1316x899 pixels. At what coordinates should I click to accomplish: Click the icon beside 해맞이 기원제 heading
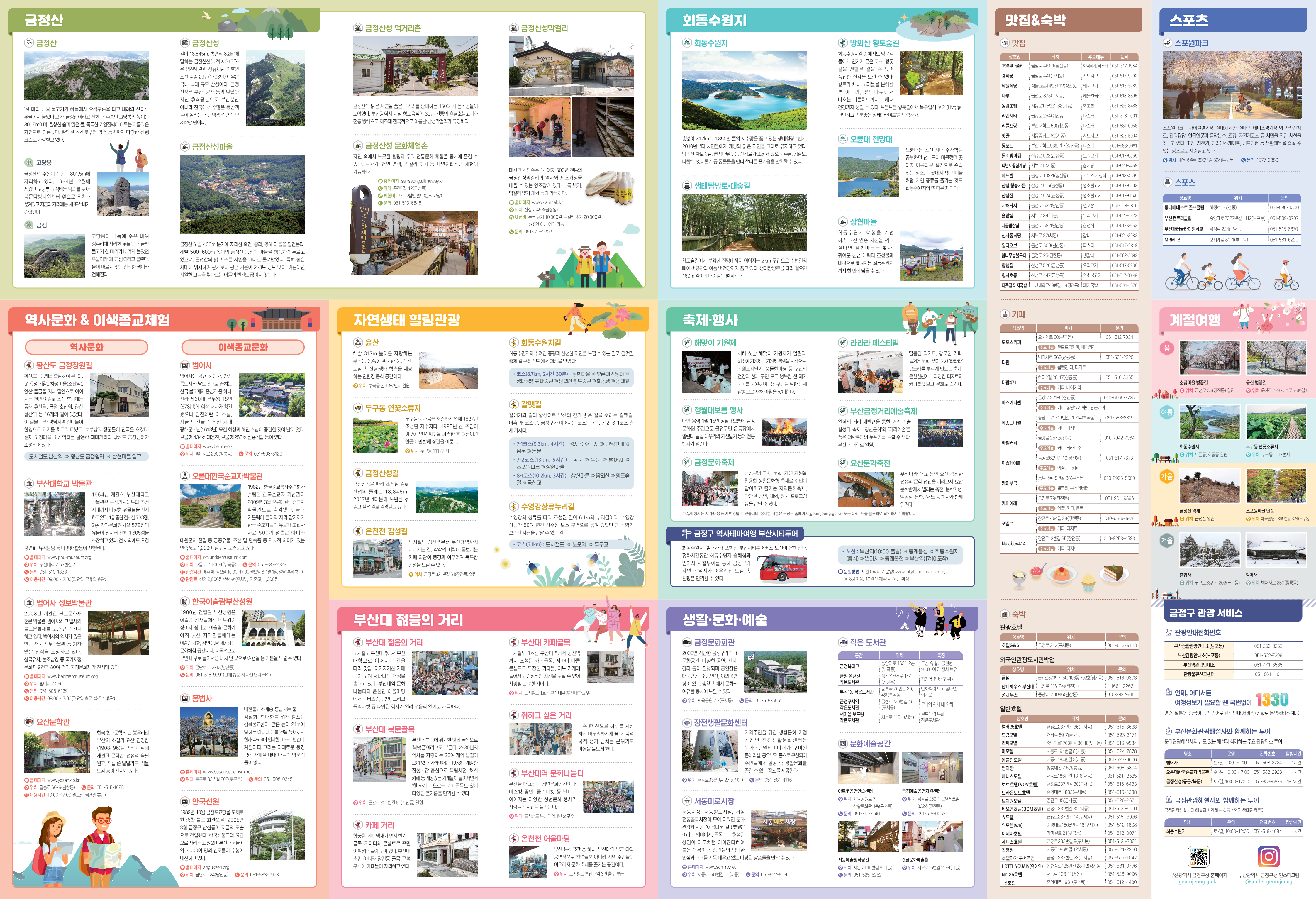[687, 343]
